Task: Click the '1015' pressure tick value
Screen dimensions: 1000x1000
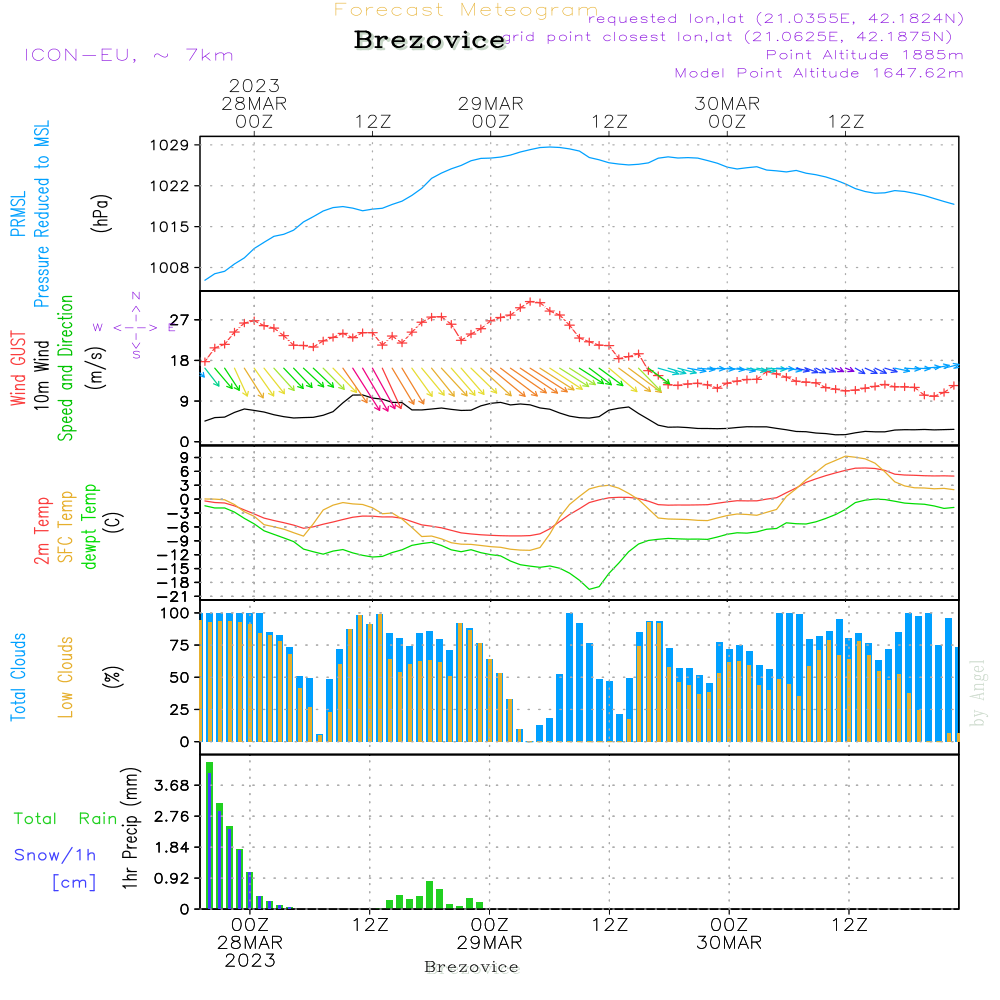Action: pyautogui.click(x=170, y=227)
